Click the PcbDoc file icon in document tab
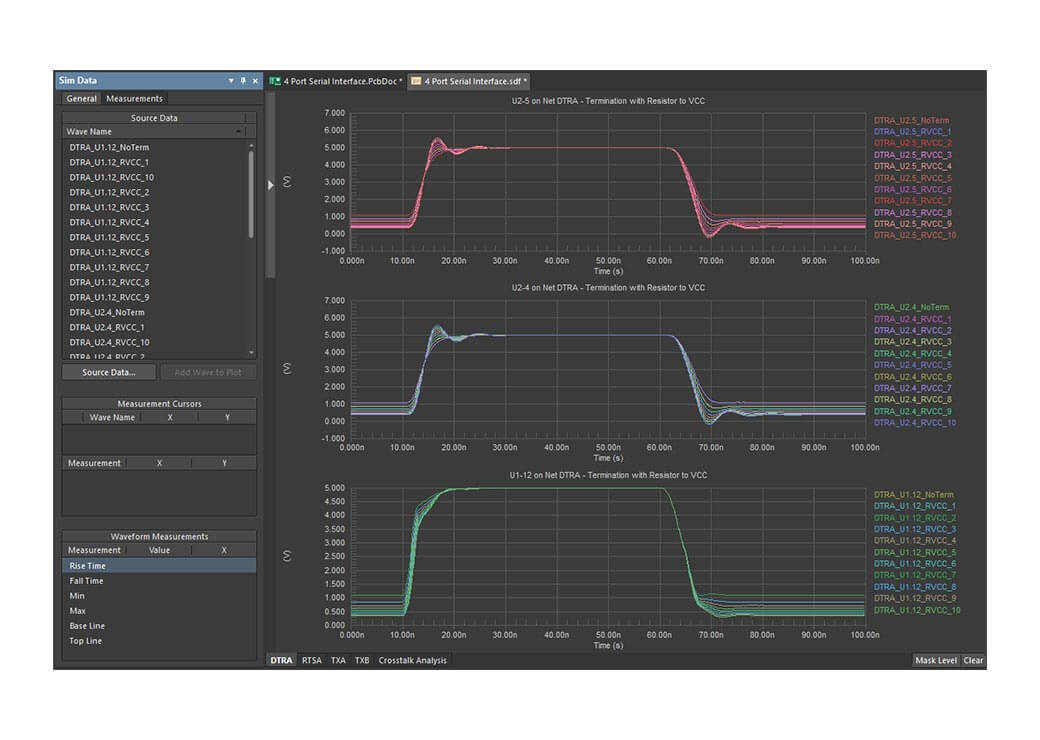1040x740 pixels. coord(275,81)
